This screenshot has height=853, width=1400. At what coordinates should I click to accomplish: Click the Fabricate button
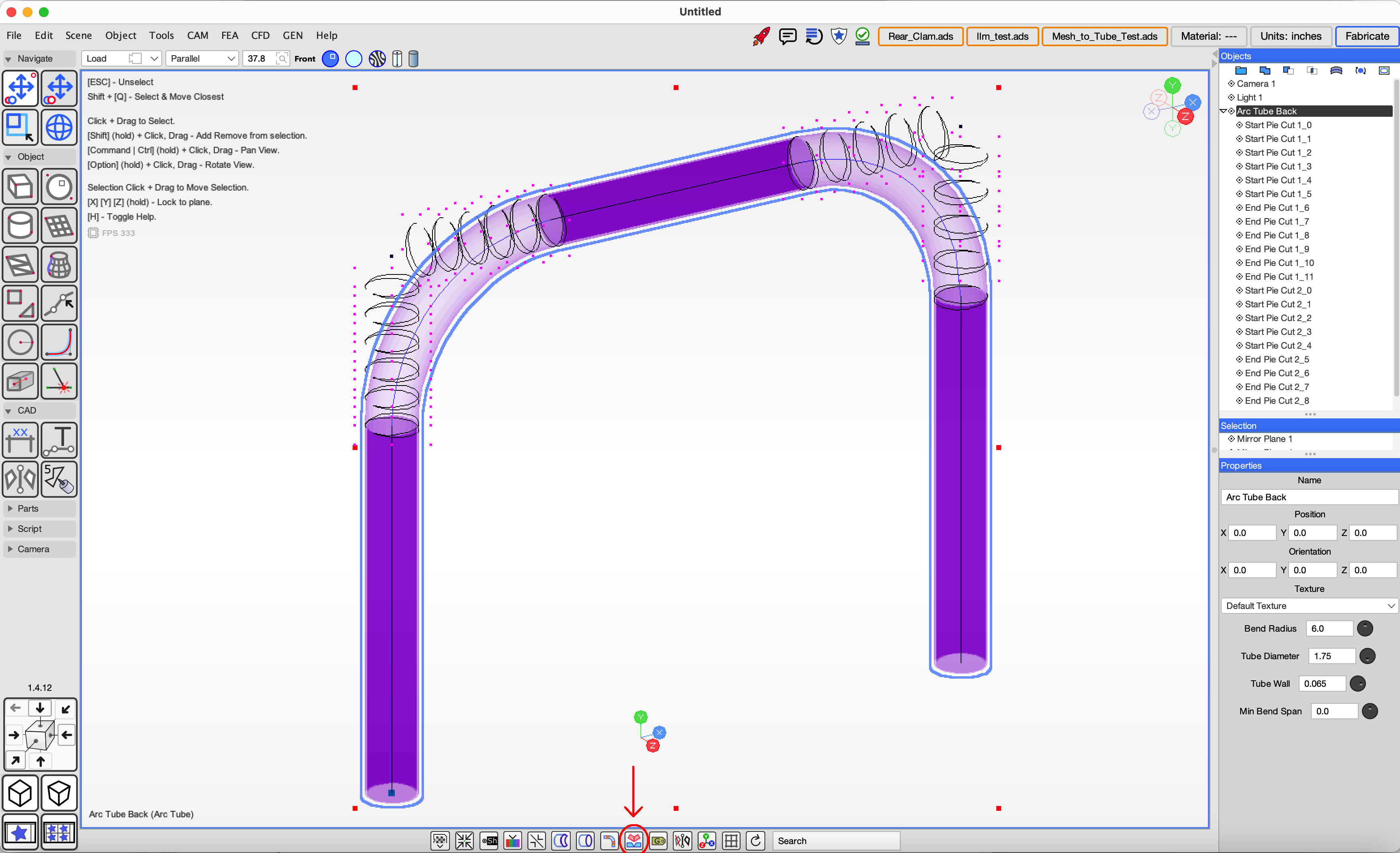click(1366, 36)
